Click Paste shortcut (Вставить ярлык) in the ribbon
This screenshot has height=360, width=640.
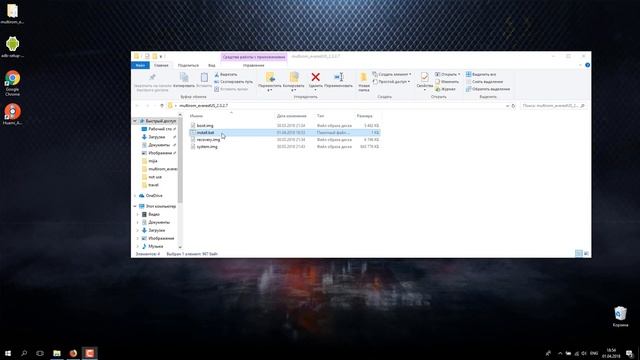coord(231,89)
